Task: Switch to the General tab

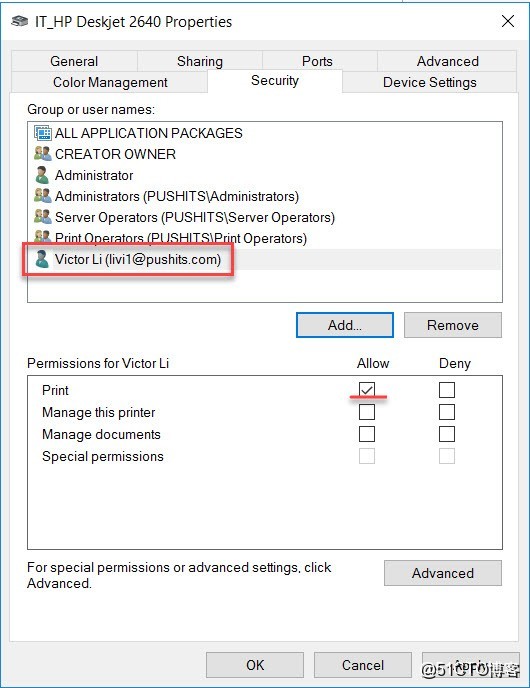Action: 74,61
